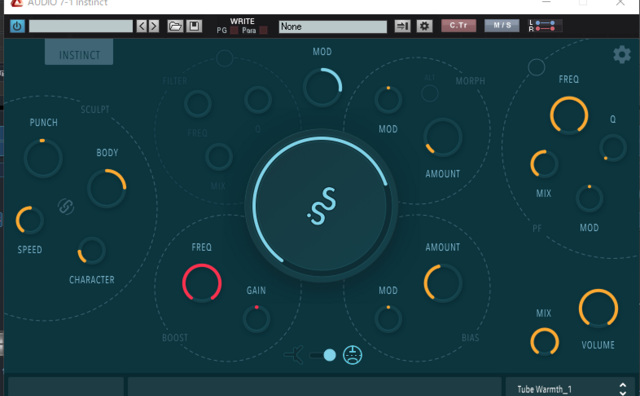
Task: Click the PF FREQ knob
Action: click(569, 115)
